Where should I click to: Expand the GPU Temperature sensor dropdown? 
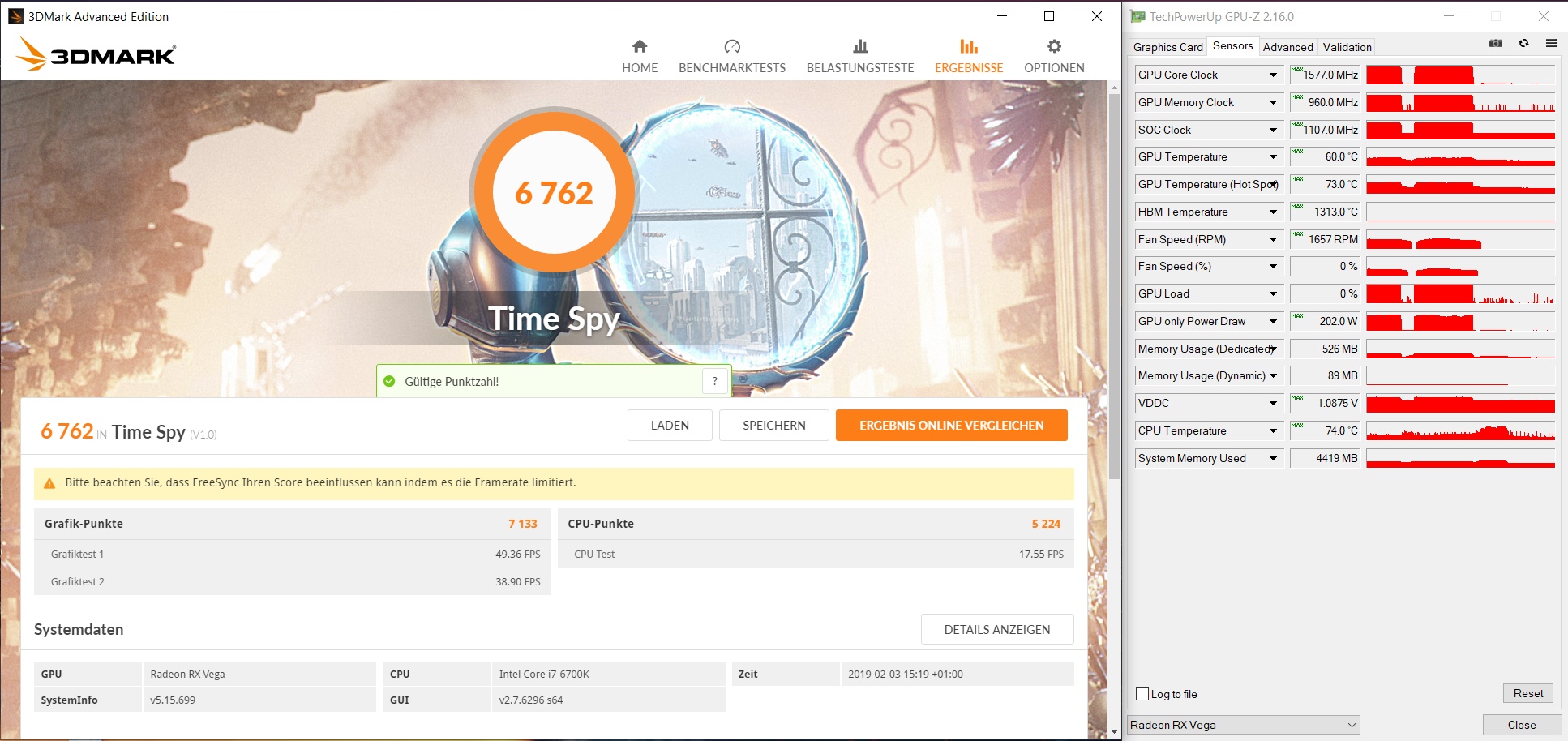[x=1273, y=157]
